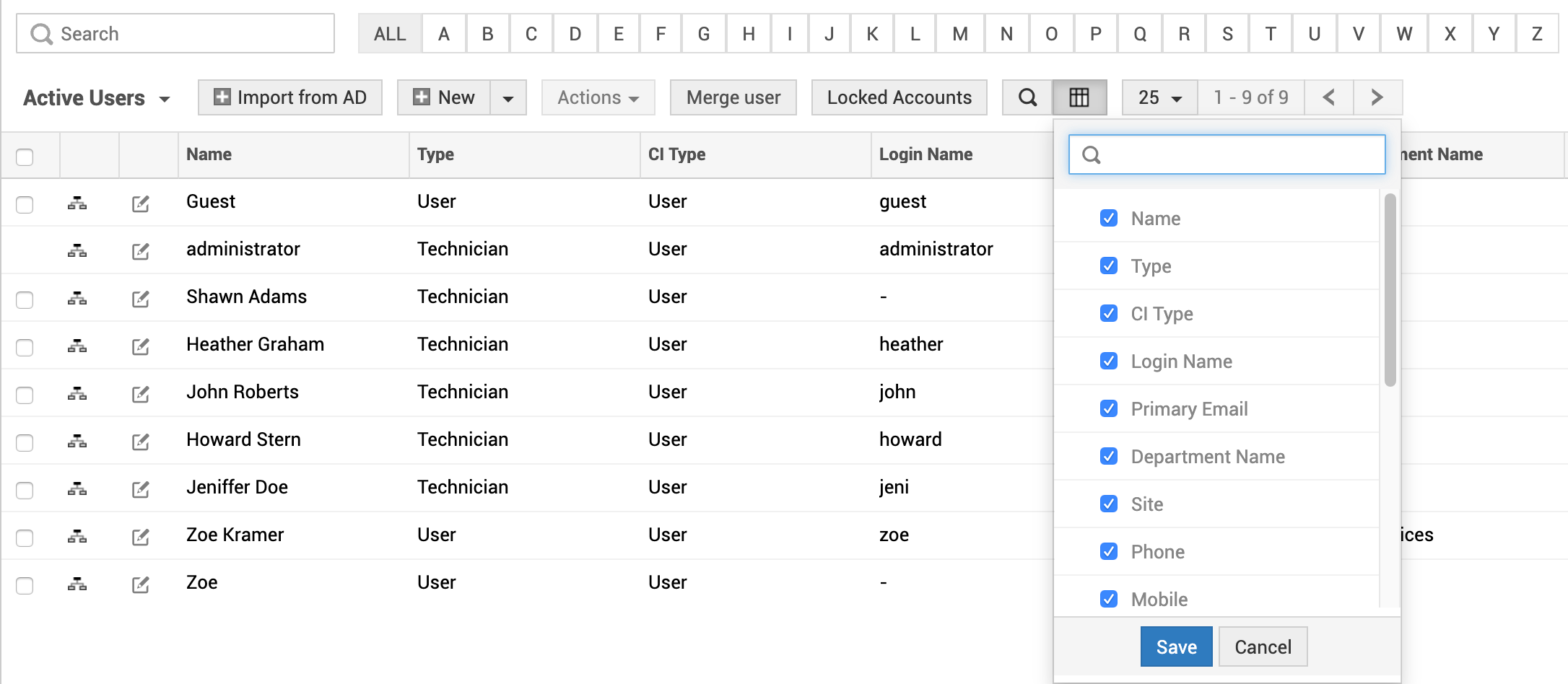Open org chart icon for Guest
The image size is (1568, 684).
click(x=77, y=203)
